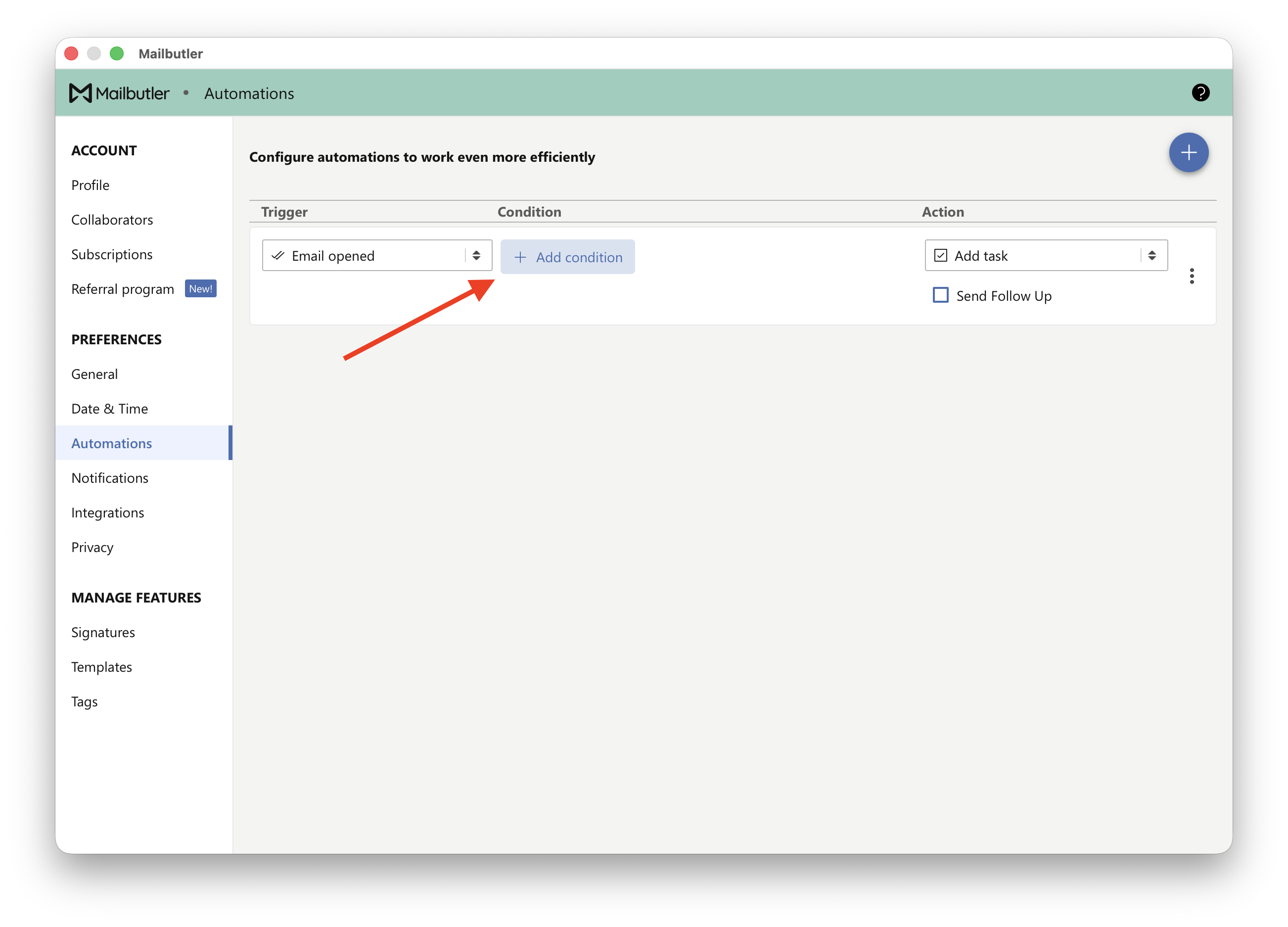Expand the Email opened trigger dropdown

pyautogui.click(x=377, y=256)
